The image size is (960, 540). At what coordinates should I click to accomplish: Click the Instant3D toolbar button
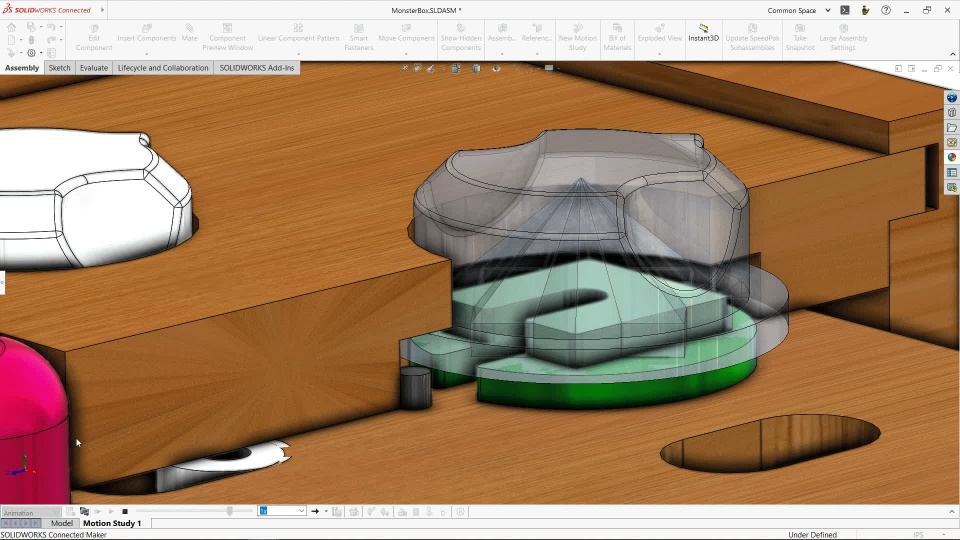coord(703,33)
